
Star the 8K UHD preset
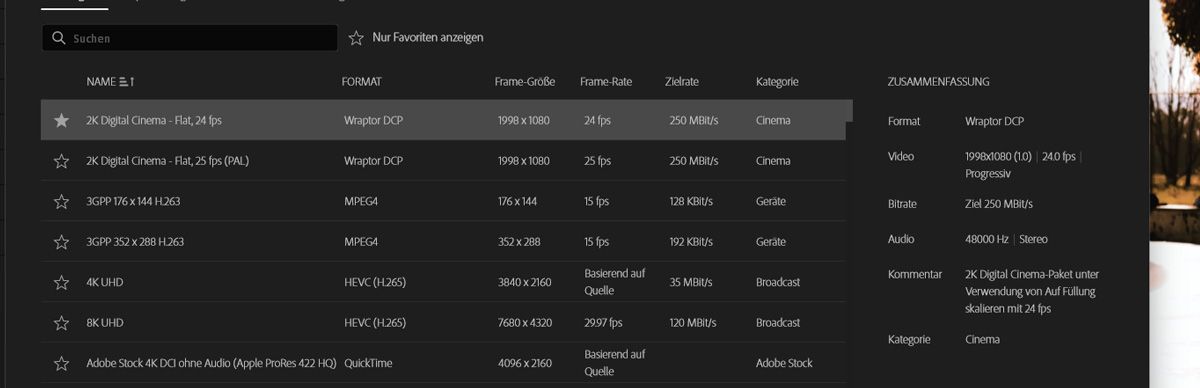62,323
